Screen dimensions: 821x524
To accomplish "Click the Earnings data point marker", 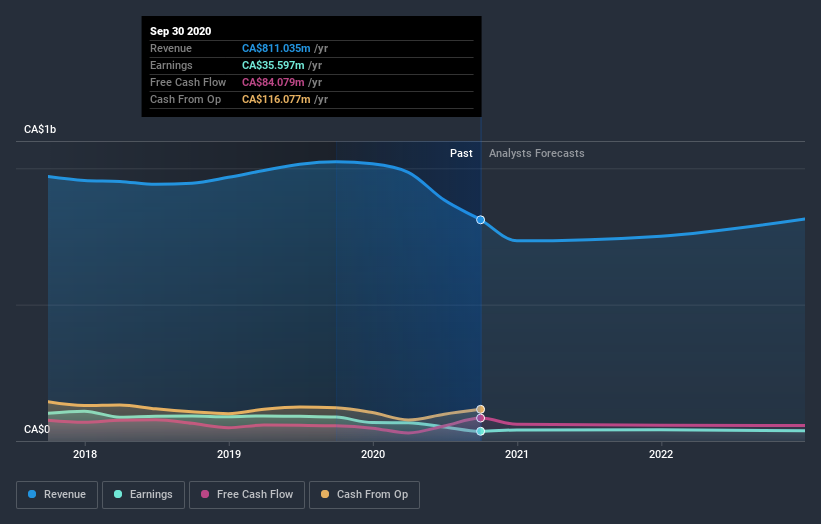I will 480,431.
